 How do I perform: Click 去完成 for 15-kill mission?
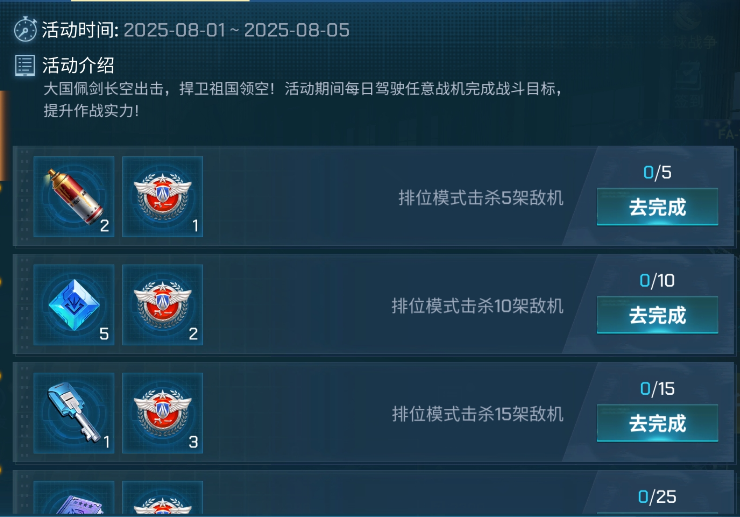657,423
